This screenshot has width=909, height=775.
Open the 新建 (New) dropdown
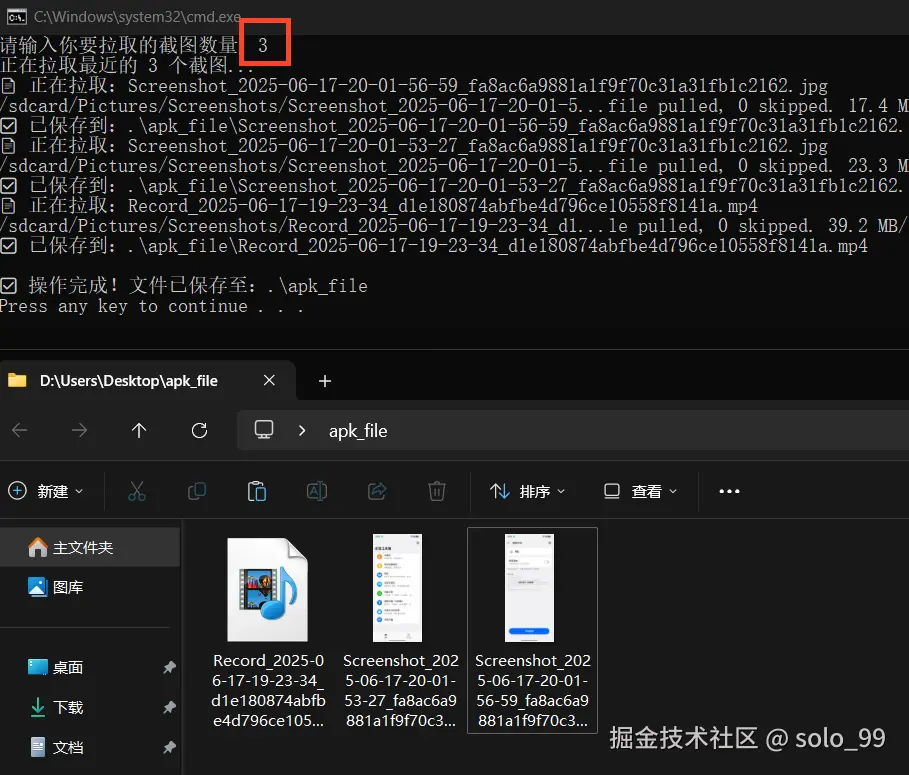coord(47,491)
